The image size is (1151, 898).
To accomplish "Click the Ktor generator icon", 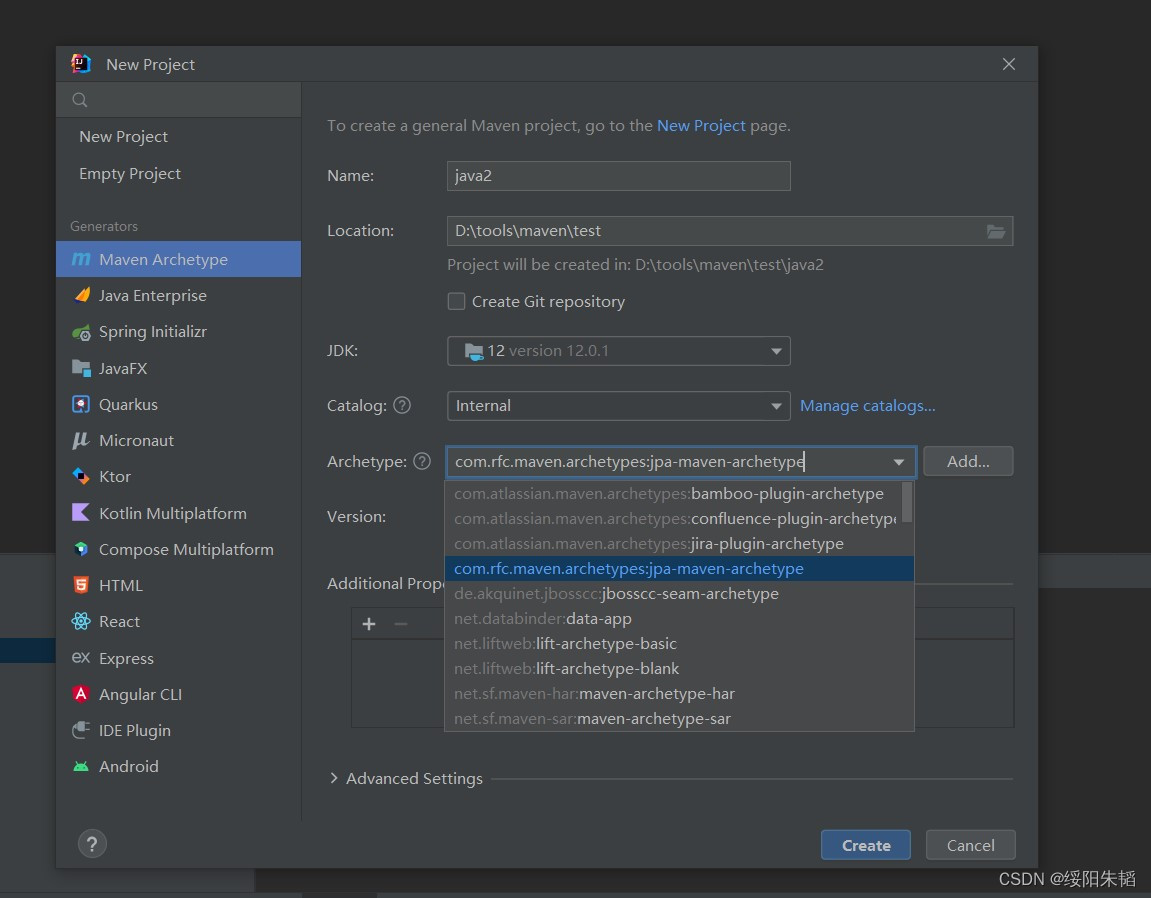I will (x=81, y=477).
